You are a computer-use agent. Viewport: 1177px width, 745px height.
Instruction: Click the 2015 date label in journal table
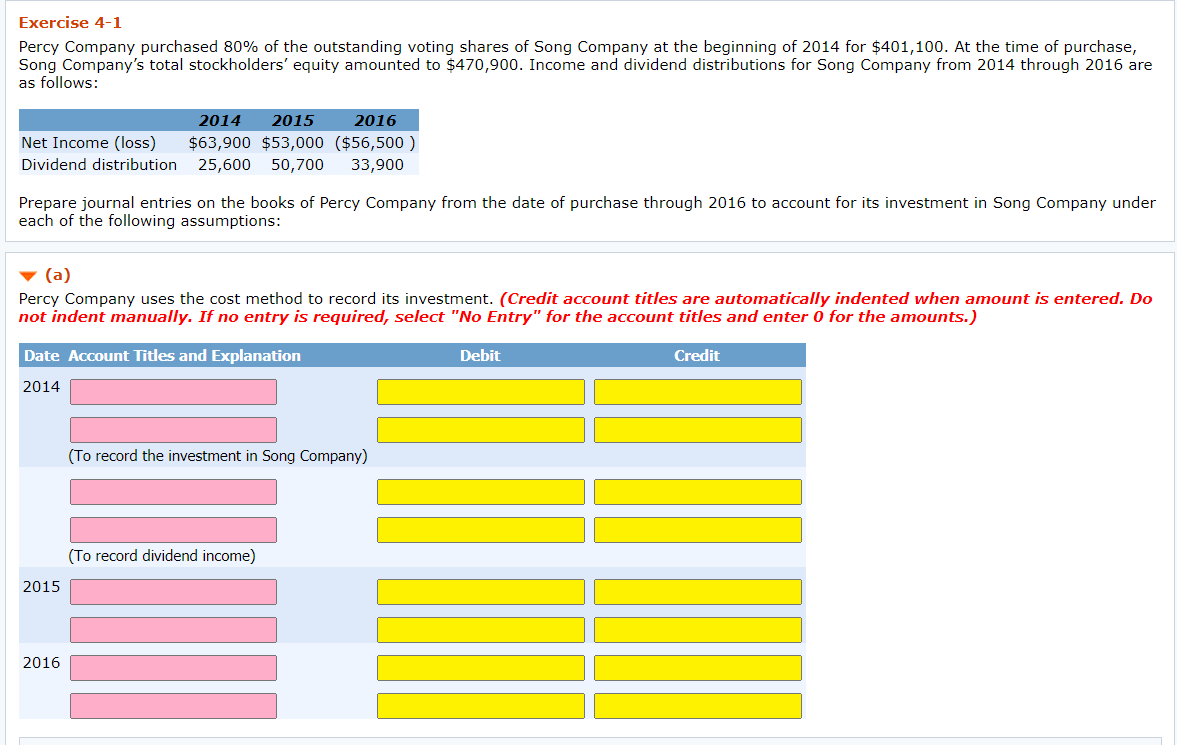pyautogui.click(x=41, y=587)
